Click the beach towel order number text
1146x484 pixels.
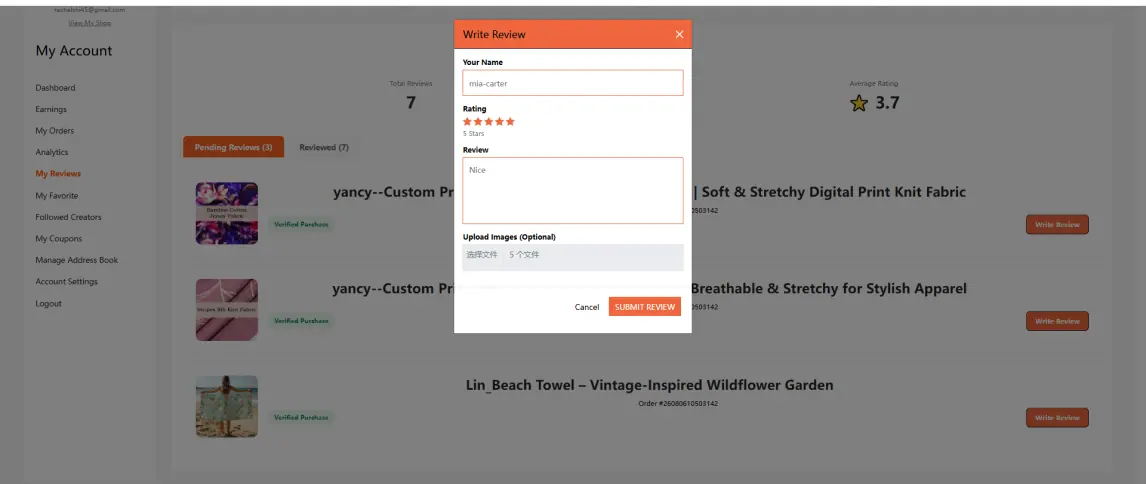678,404
